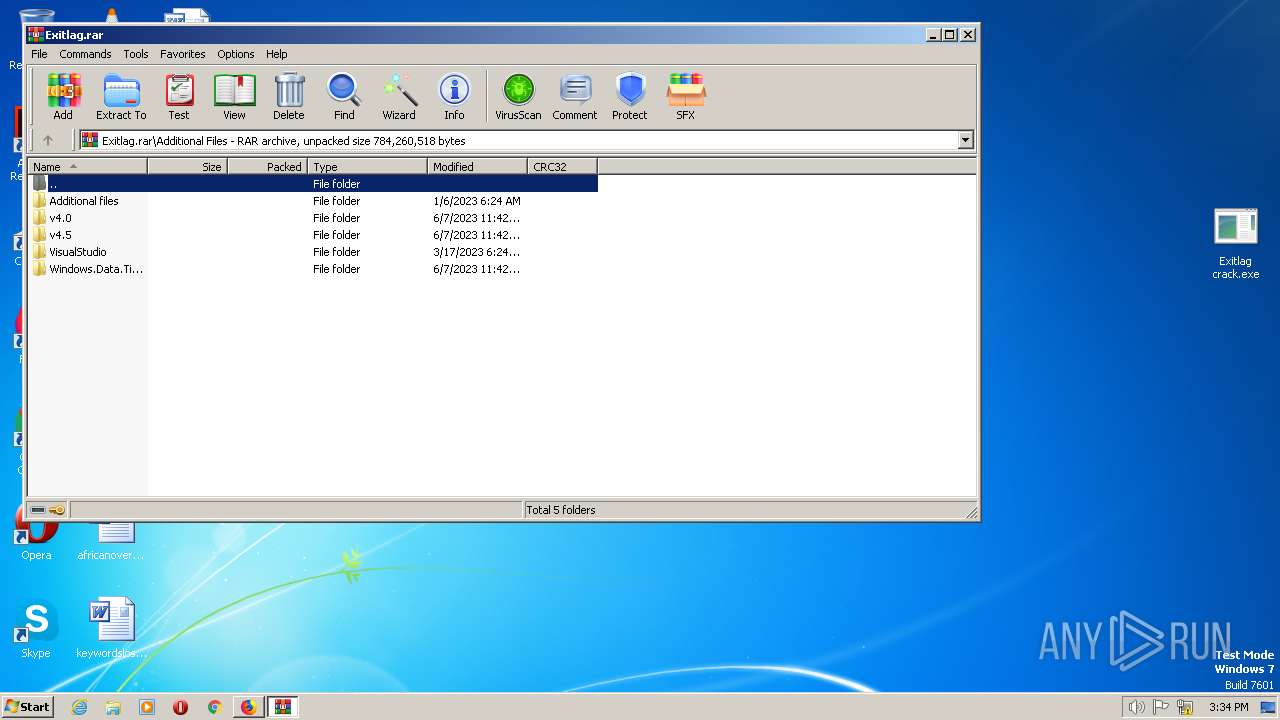This screenshot has height=720, width=1280.
Task: Click the Protect shield icon
Action: click(630, 97)
